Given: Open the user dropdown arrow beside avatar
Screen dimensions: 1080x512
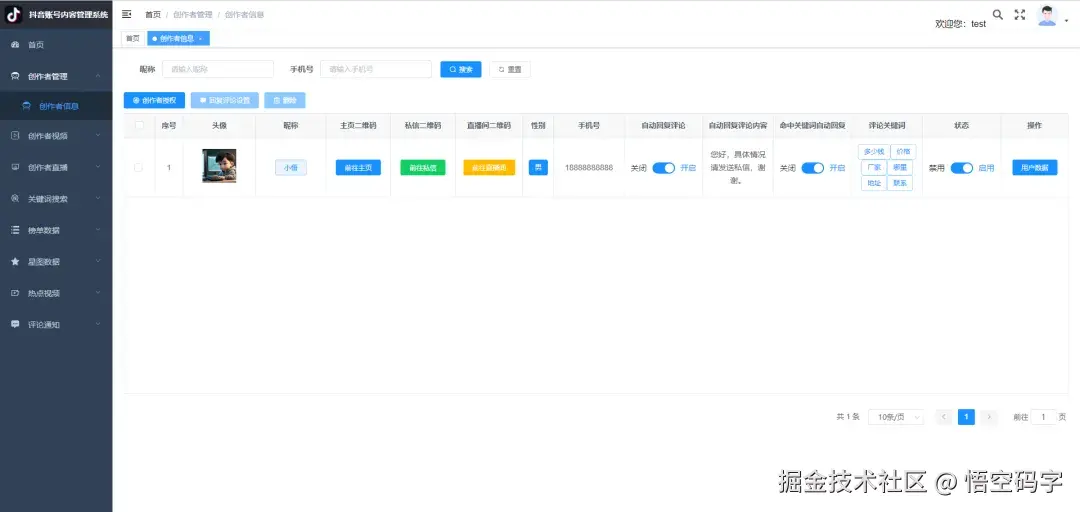Looking at the screenshot, I should [x=1066, y=21].
